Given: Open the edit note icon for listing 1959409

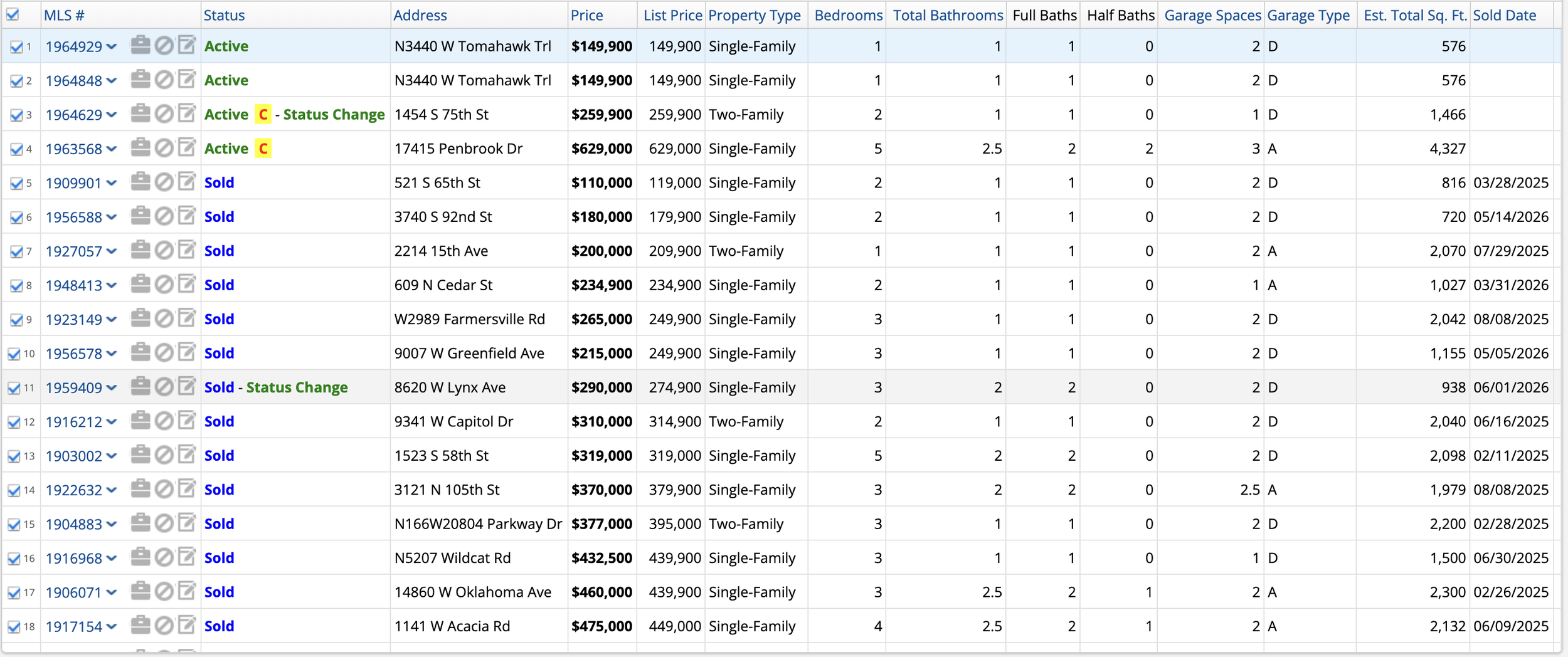Looking at the screenshot, I should pyautogui.click(x=187, y=386).
